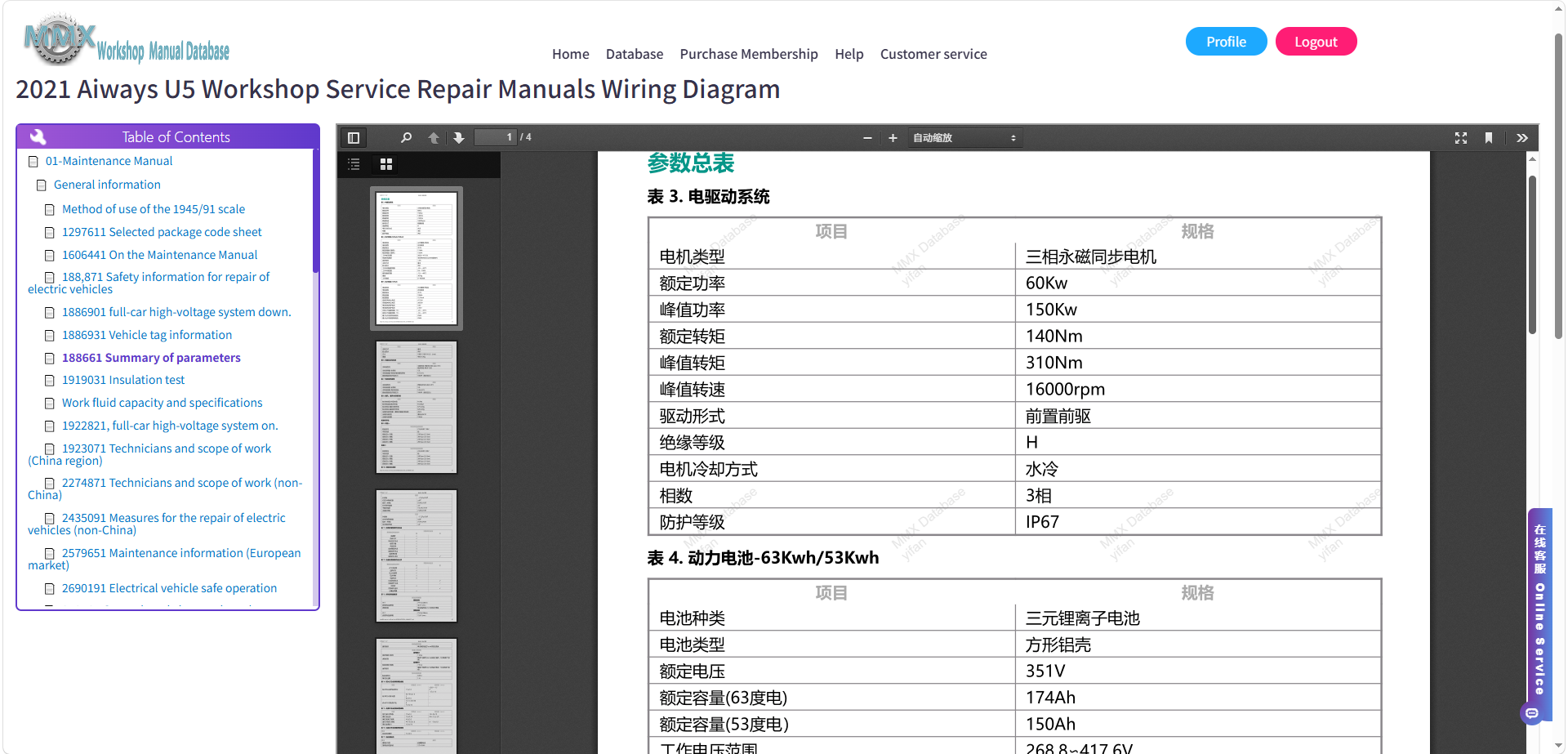
Task: Open the zoom level dropdown
Action: (x=964, y=138)
